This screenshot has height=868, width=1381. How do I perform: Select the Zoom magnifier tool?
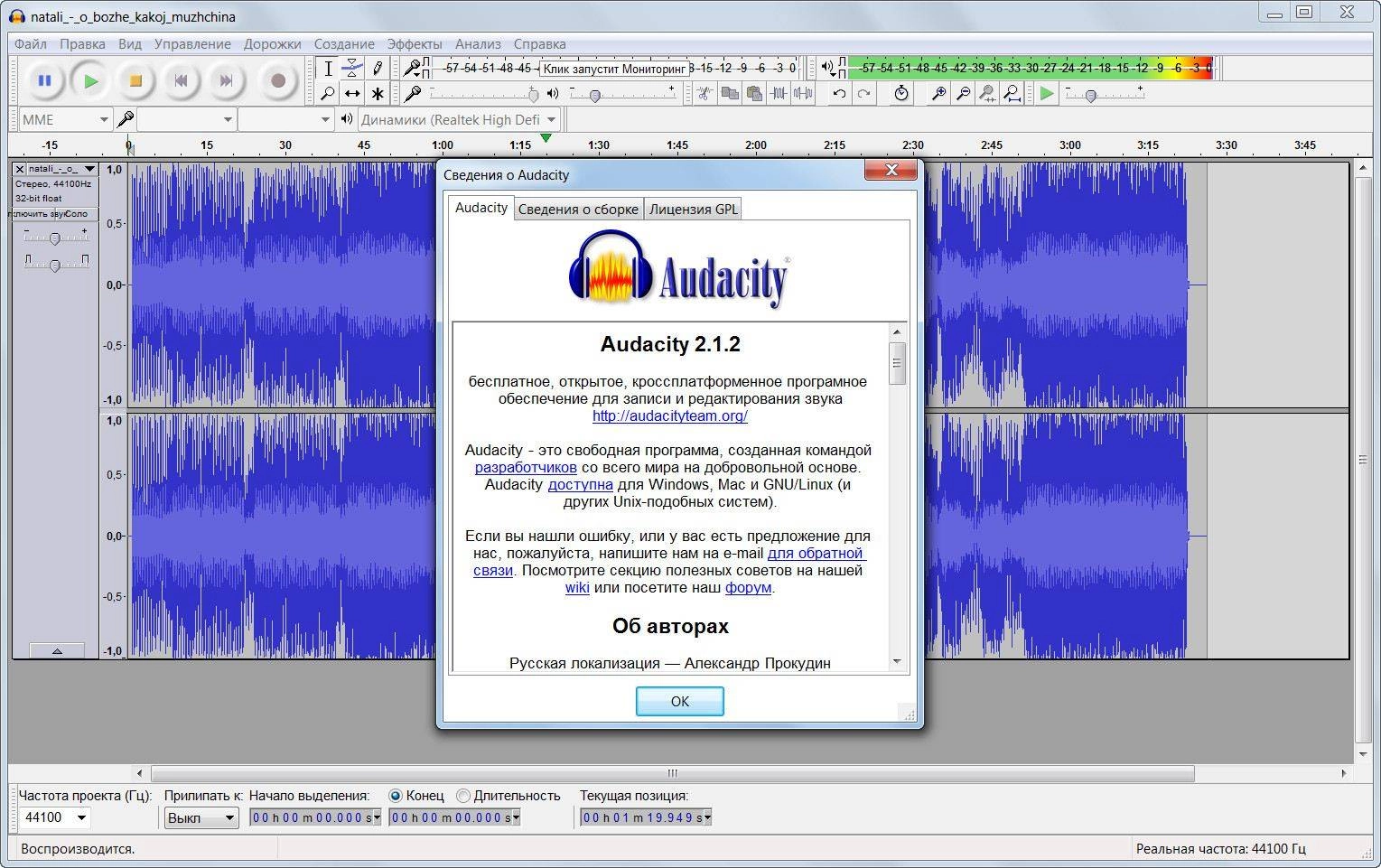click(x=328, y=93)
